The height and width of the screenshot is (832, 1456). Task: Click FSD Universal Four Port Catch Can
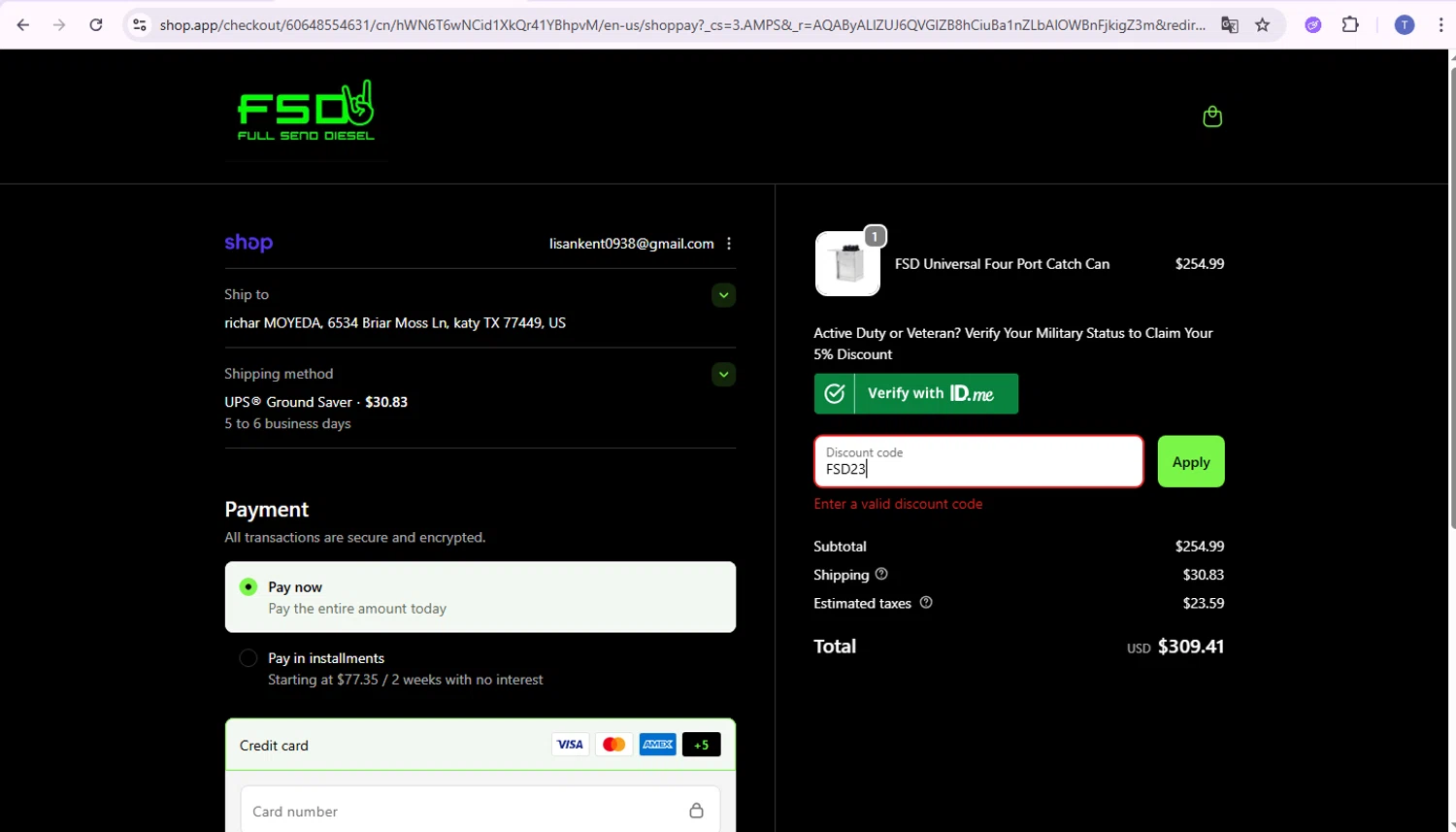pos(1002,263)
